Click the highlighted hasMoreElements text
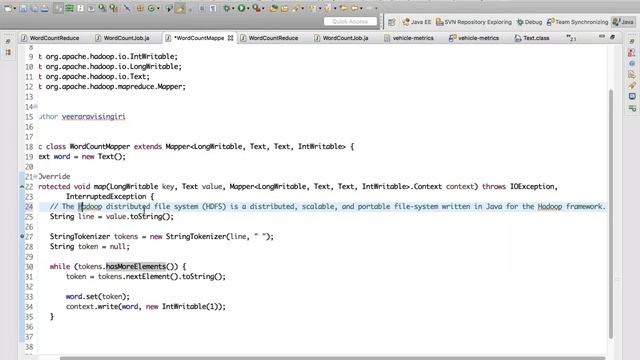This screenshot has width=640, height=360. click(x=136, y=267)
